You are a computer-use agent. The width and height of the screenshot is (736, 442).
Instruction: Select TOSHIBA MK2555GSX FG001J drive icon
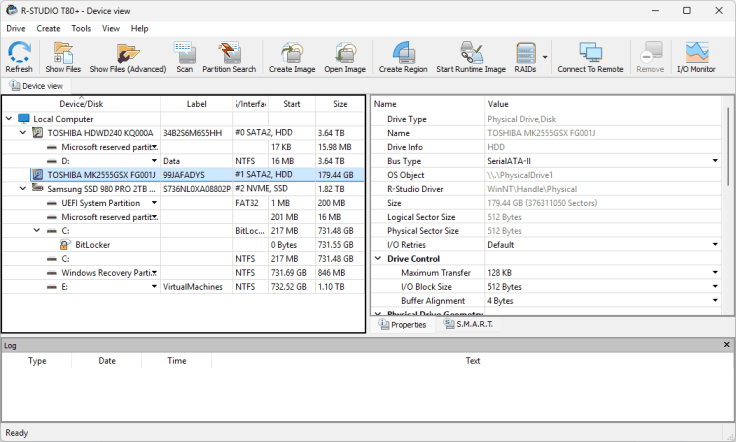(x=38, y=175)
